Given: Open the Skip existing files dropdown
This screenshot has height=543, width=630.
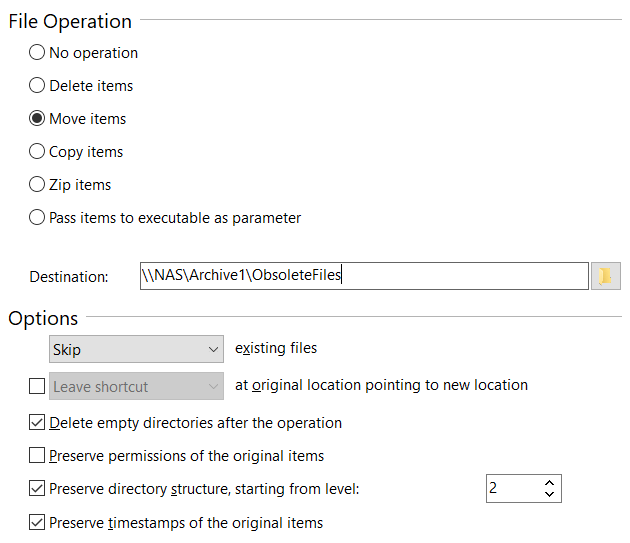Looking at the screenshot, I should click(136, 350).
